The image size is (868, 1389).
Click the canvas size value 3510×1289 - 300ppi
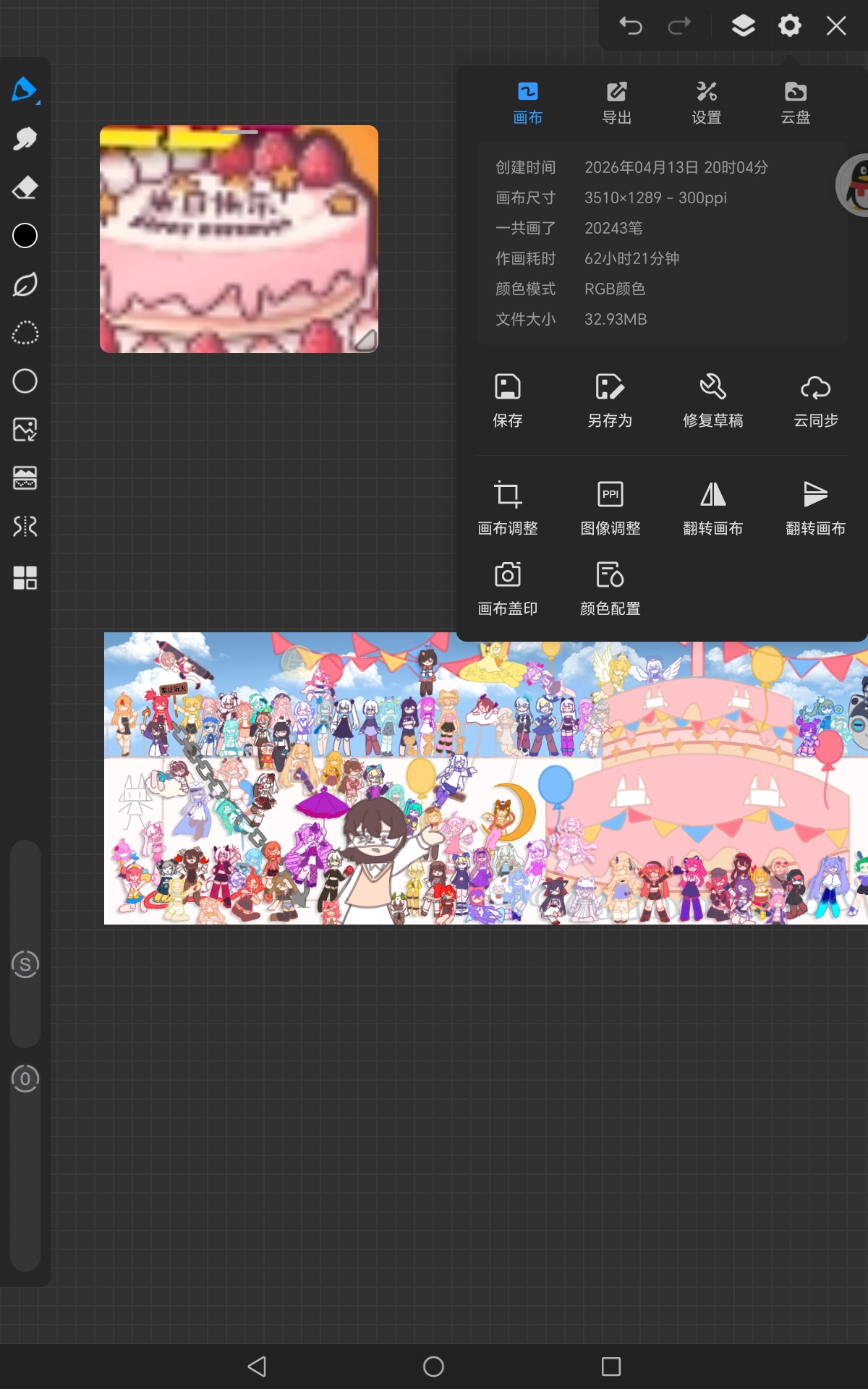[655, 197]
